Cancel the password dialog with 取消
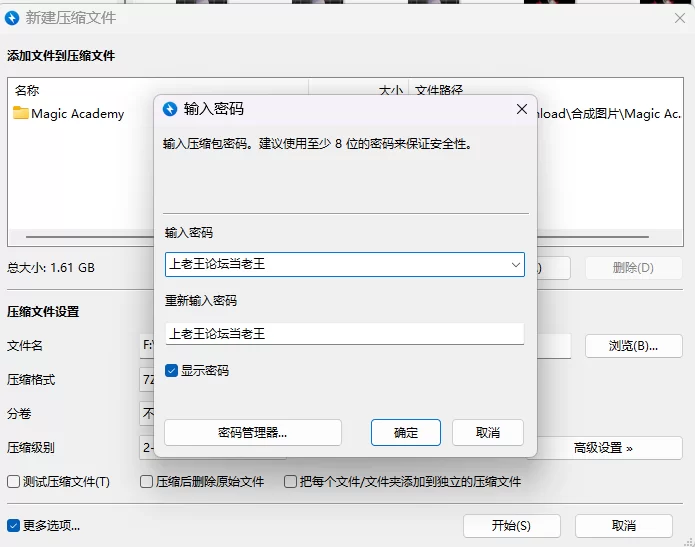Viewport: 695px width, 547px height. coord(488,432)
